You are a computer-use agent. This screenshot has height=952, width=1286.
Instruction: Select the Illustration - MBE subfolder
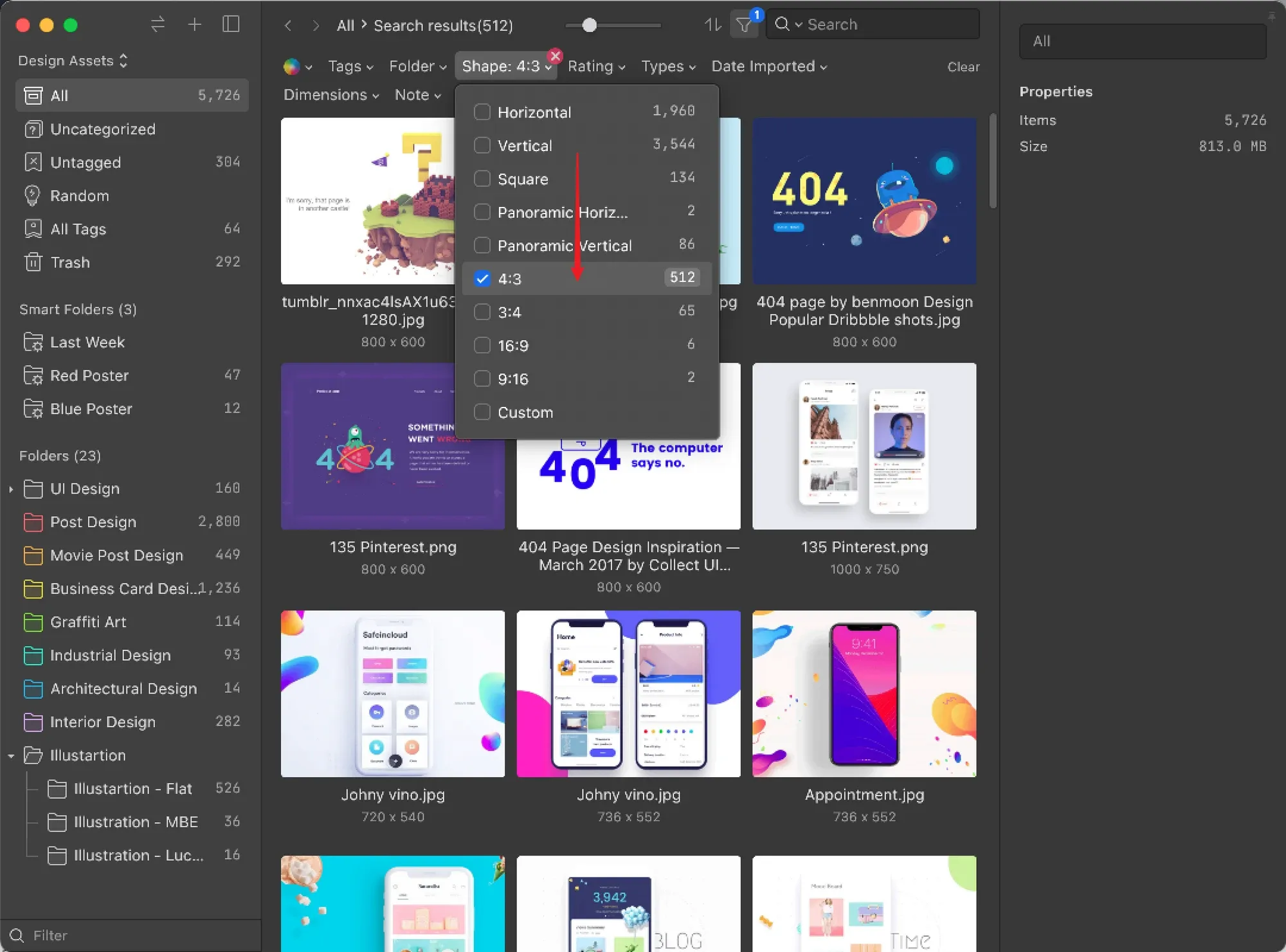pos(143,822)
